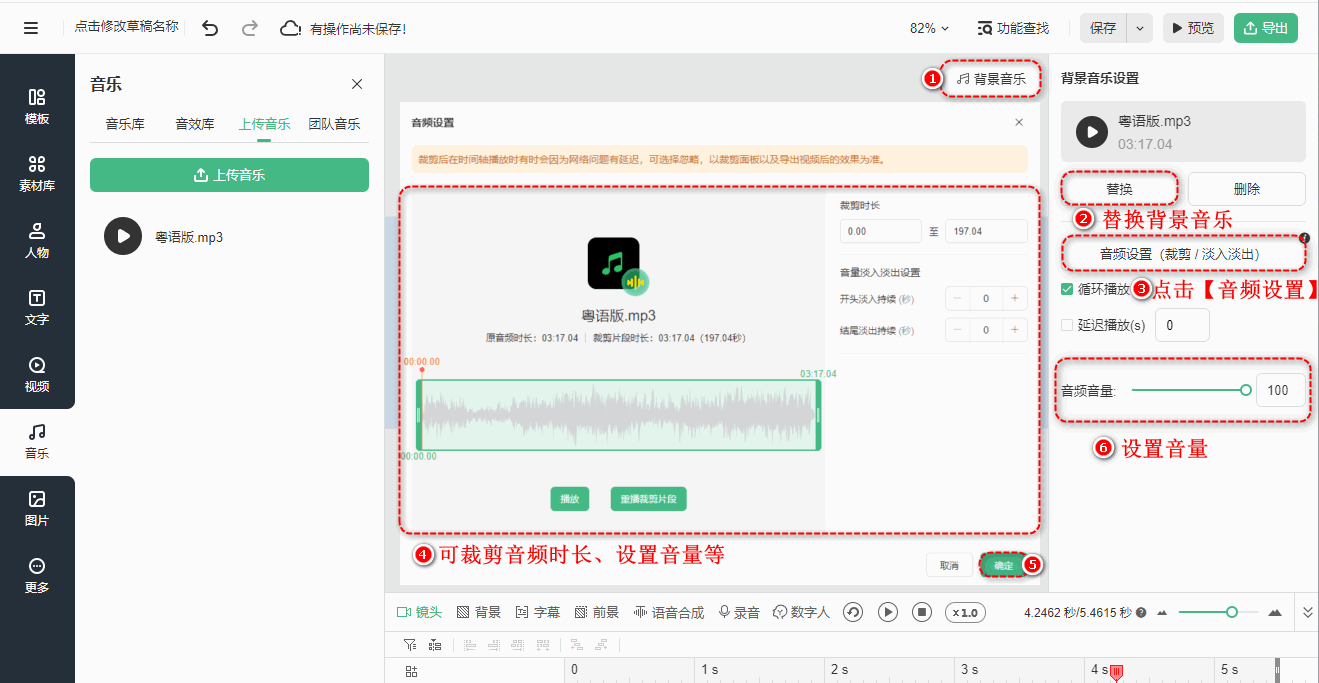This screenshot has width=1319, height=683.
Task: Open the 文字 sidebar panel
Action: click(37, 307)
